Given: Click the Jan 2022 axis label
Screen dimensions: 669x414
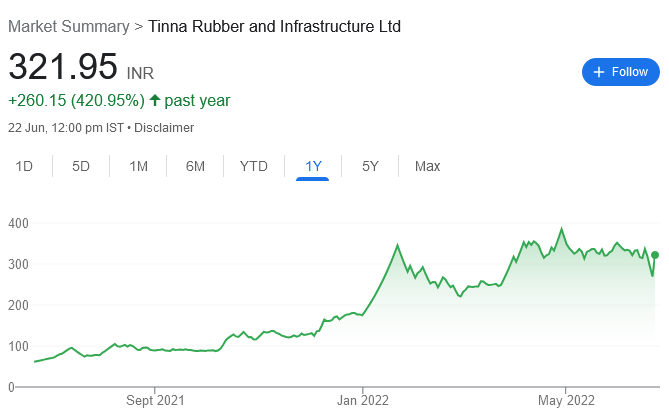Looking at the screenshot, I should pos(362,400).
